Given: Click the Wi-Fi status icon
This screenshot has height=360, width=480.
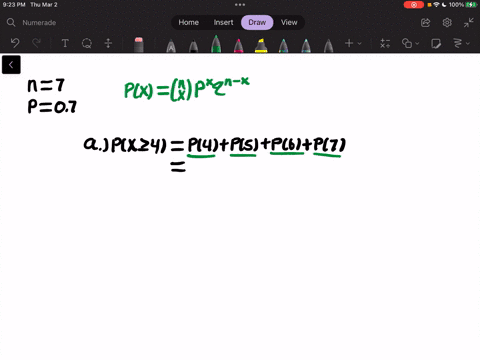Looking at the screenshot, I should pos(436,5).
